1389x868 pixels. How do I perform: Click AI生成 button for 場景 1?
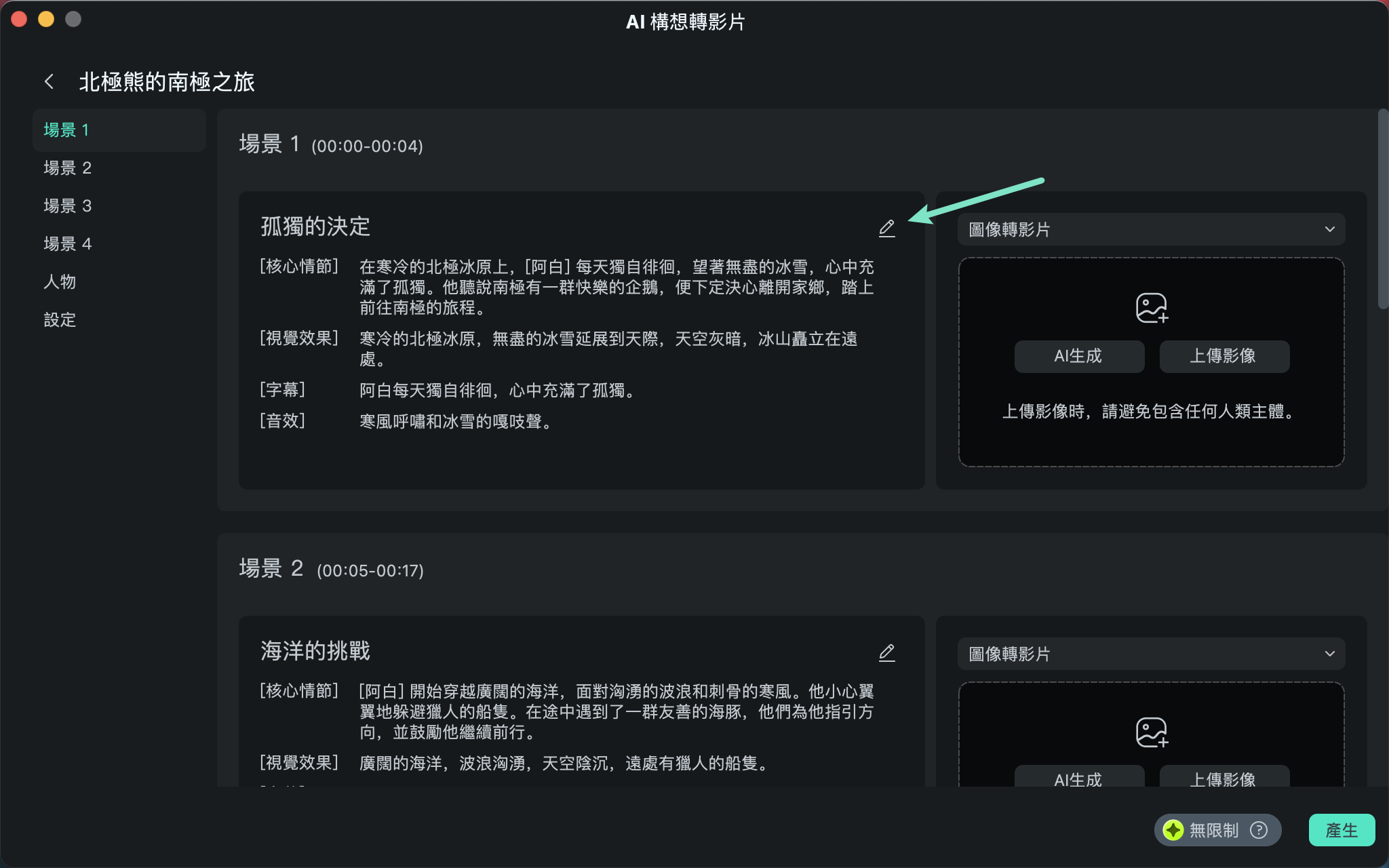1079,356
